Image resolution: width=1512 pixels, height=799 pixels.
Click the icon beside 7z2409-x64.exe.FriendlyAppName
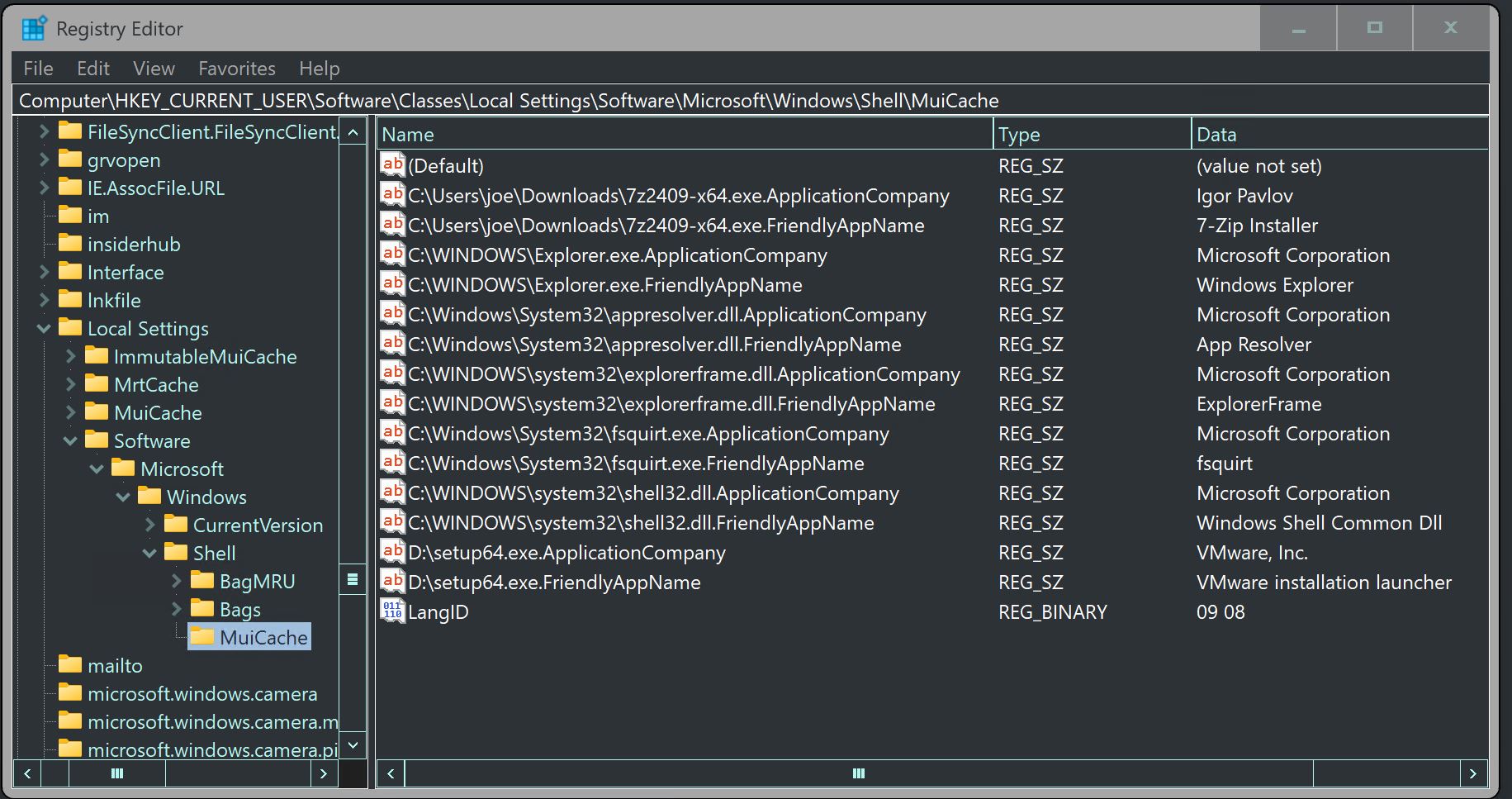tap(392, 224)
